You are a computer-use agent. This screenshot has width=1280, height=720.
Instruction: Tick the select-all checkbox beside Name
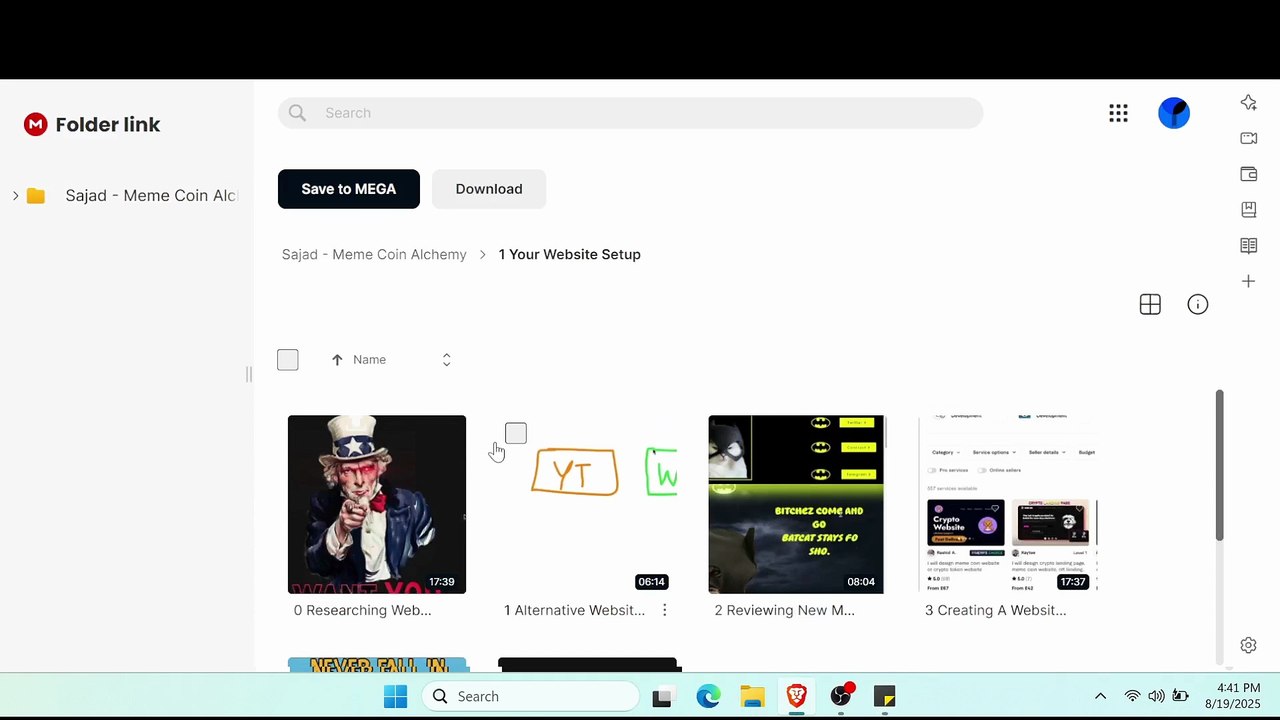tap(288, 360)
